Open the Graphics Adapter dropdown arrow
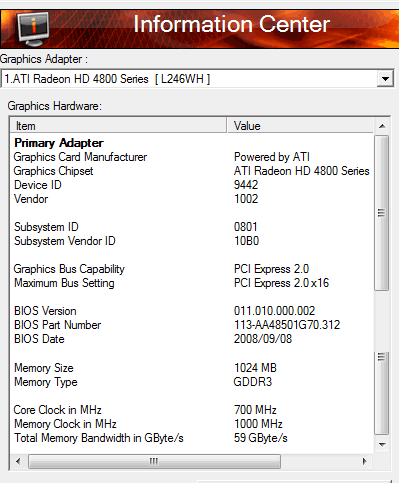The height and width of the screenshot is (485, 399). (x=385, y=79)
